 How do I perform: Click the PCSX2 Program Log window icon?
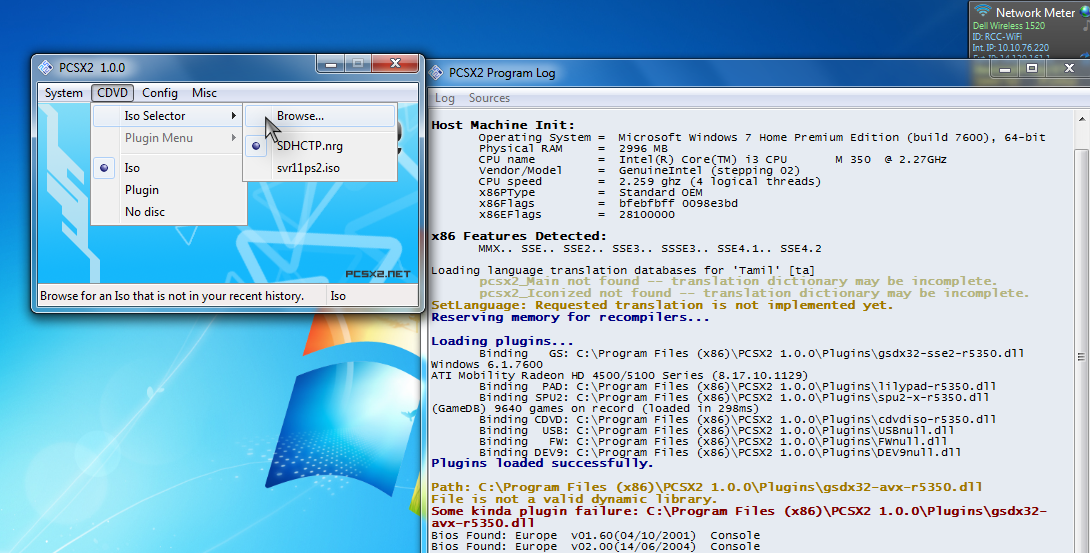[436, 73]
